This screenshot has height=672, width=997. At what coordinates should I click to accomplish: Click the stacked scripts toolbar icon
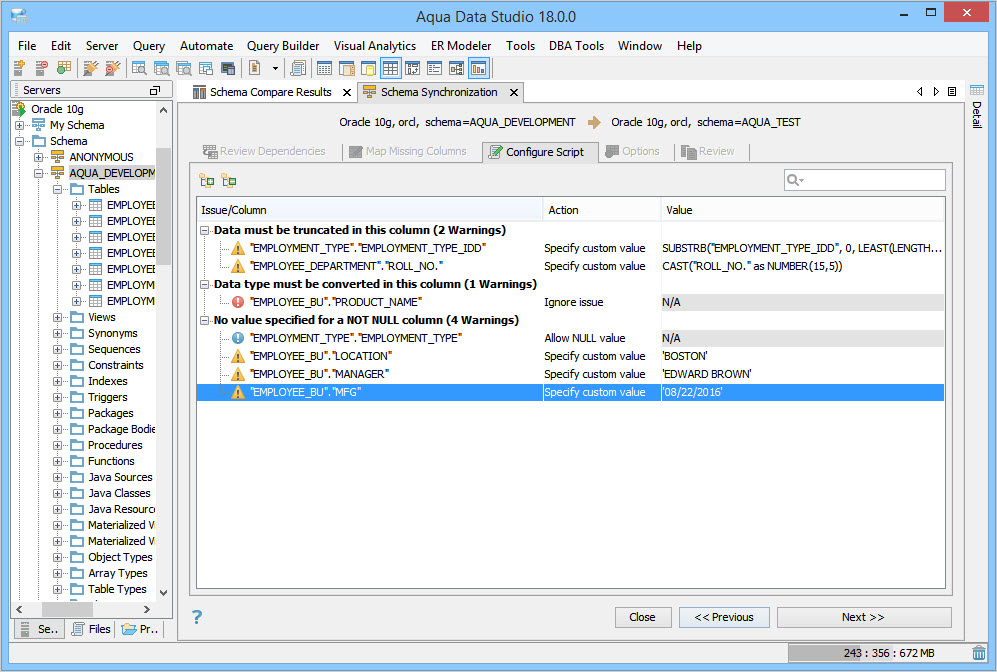297,68
